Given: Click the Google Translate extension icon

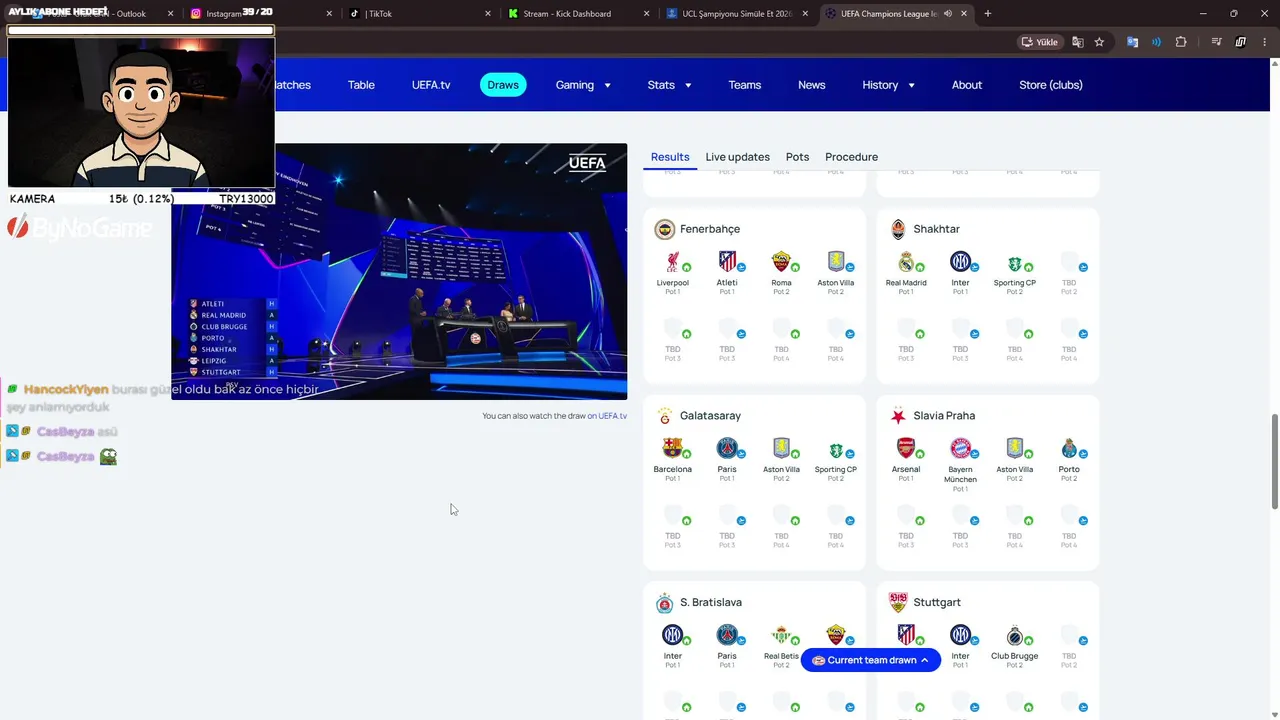Looking at the screenshot, I should pos(1132,42).
